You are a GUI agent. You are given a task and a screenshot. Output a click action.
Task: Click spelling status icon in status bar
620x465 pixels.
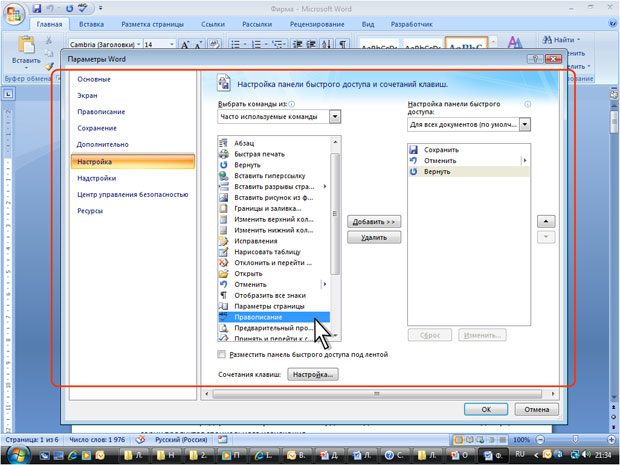pyautogui.click(x=140, y=439)
